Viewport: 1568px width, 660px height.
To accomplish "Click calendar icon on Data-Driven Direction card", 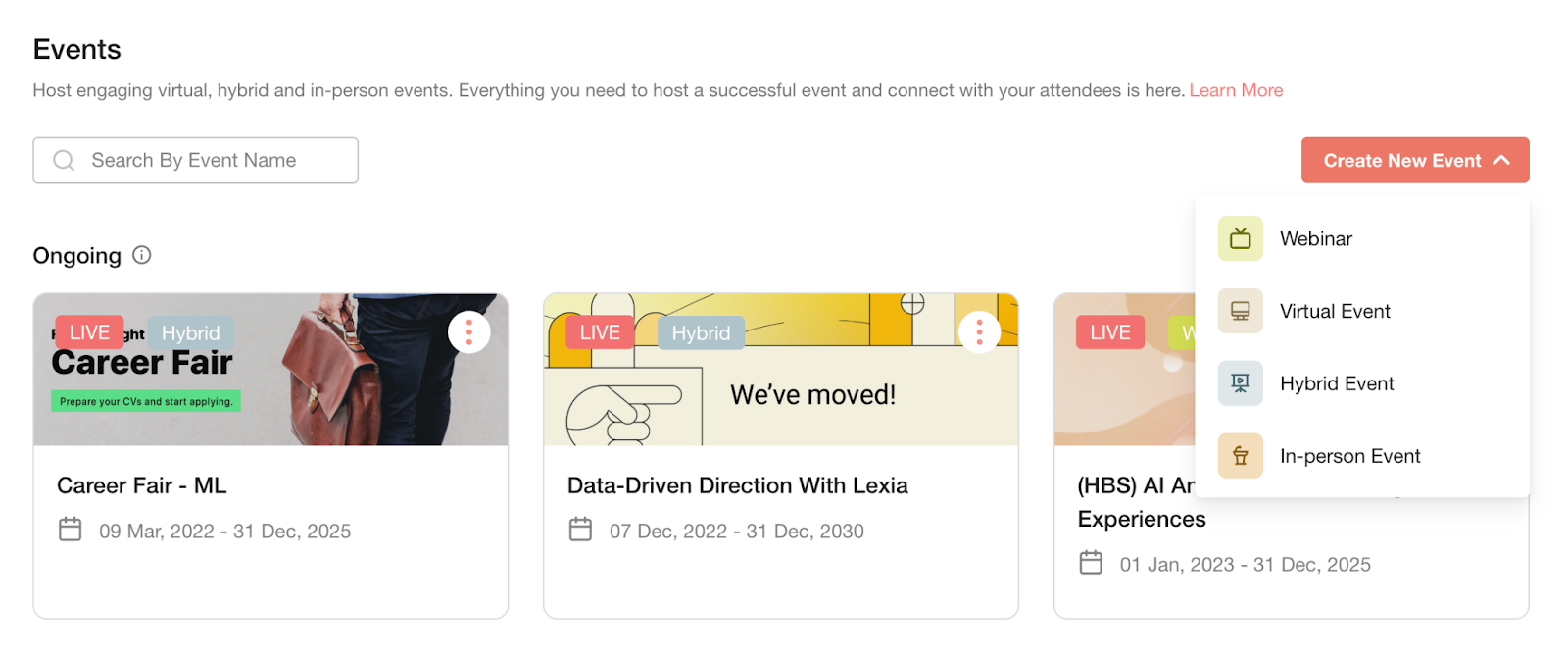I will pos(581,530).
